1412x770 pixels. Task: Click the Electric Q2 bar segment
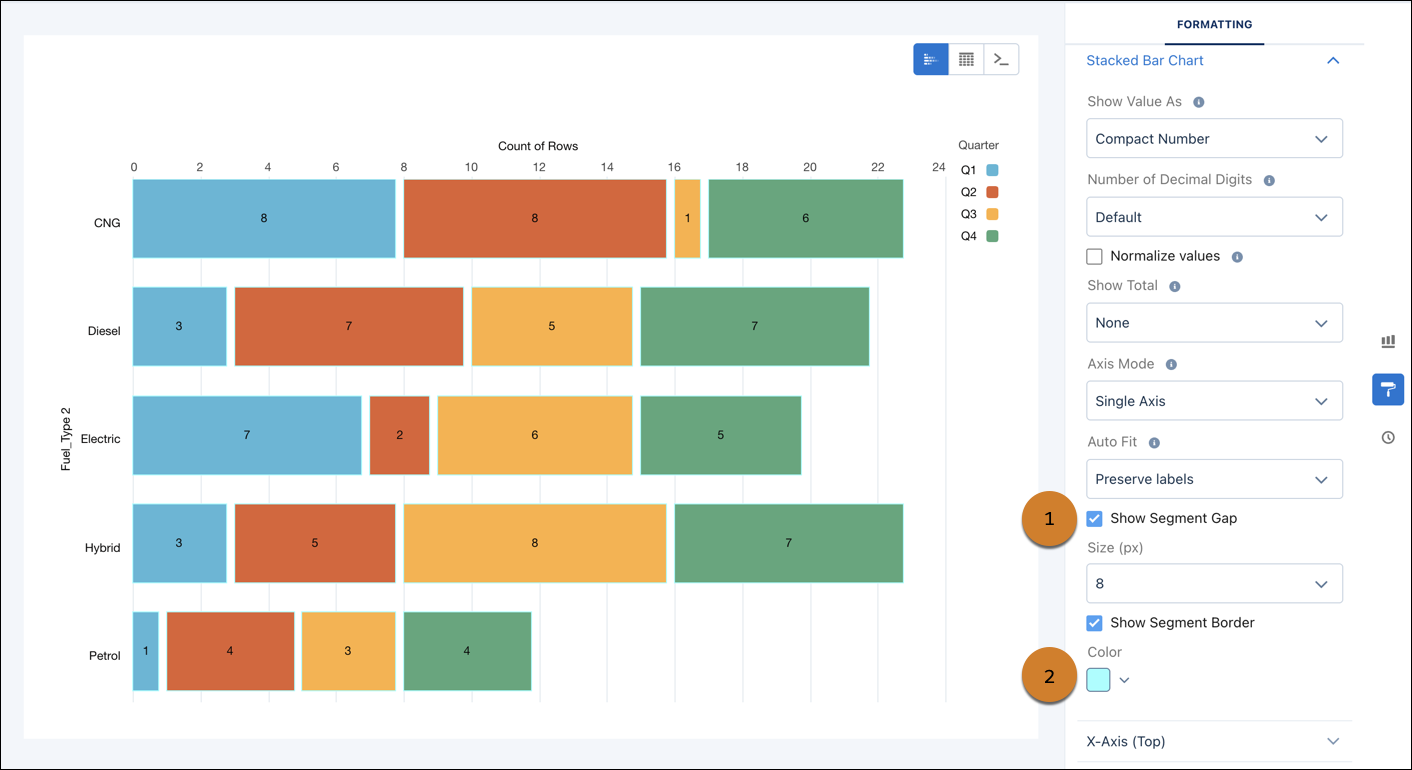[x=400, y=435]
